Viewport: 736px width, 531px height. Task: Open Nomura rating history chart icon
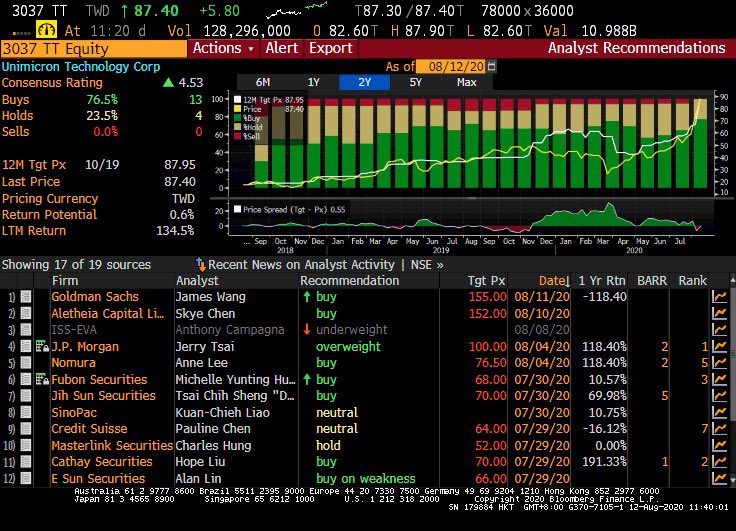click(x=719, y=363)
